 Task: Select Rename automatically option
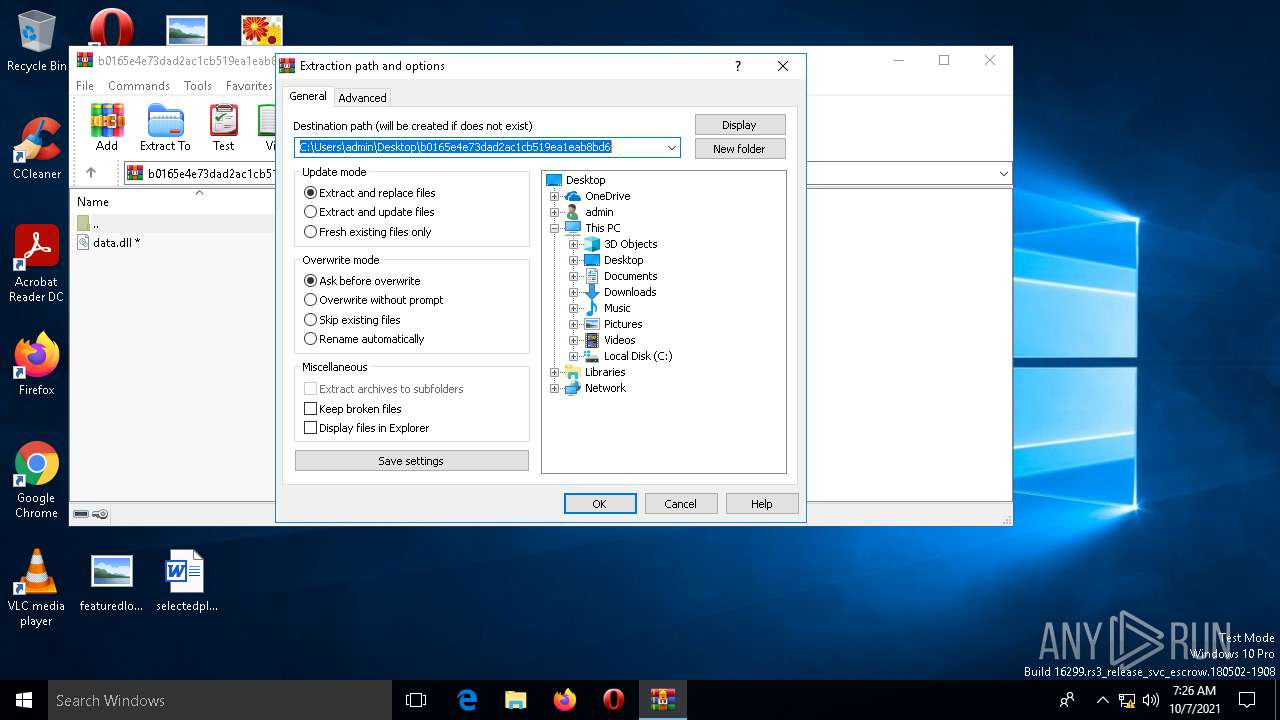coord(364,339)
